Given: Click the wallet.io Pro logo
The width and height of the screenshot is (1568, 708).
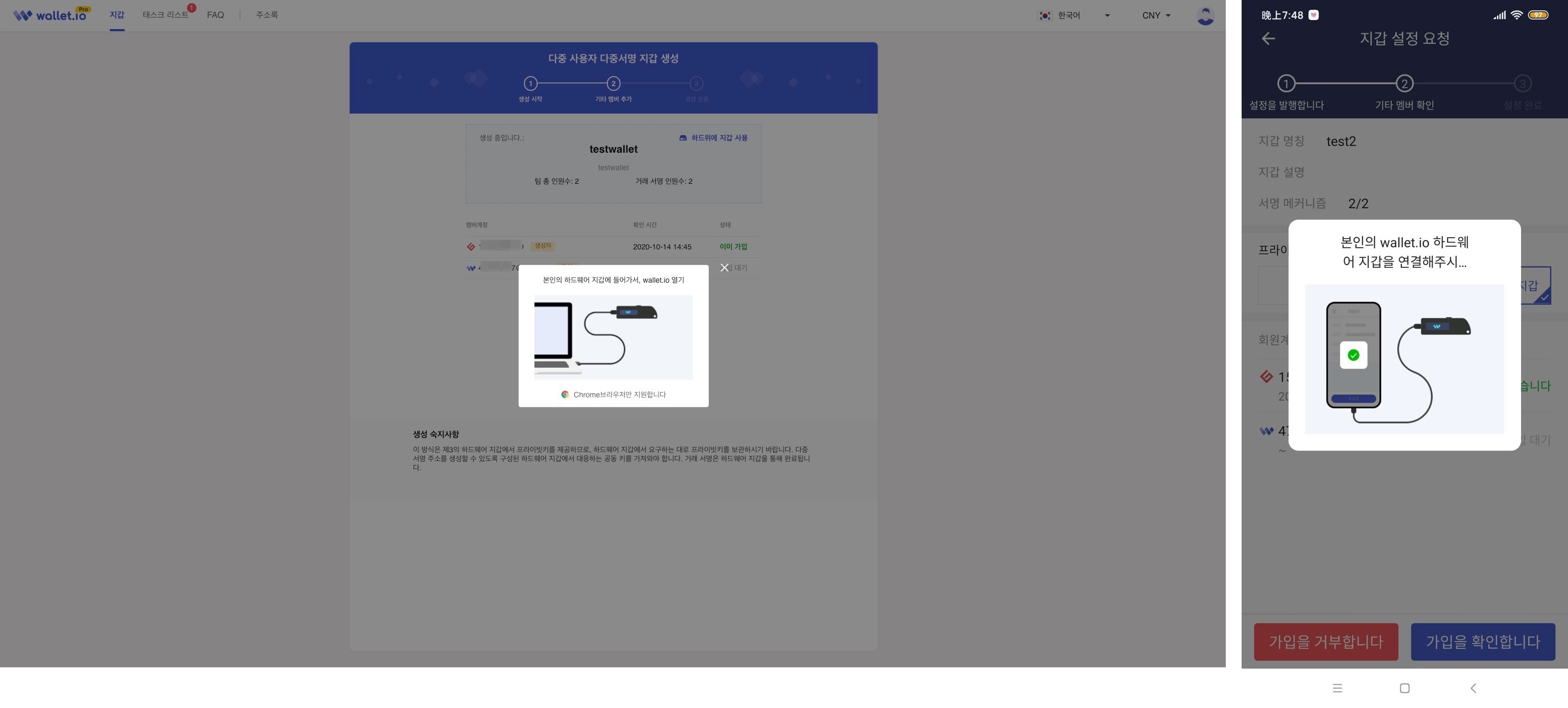Looking at the screenshot, I should click(51, 15).
